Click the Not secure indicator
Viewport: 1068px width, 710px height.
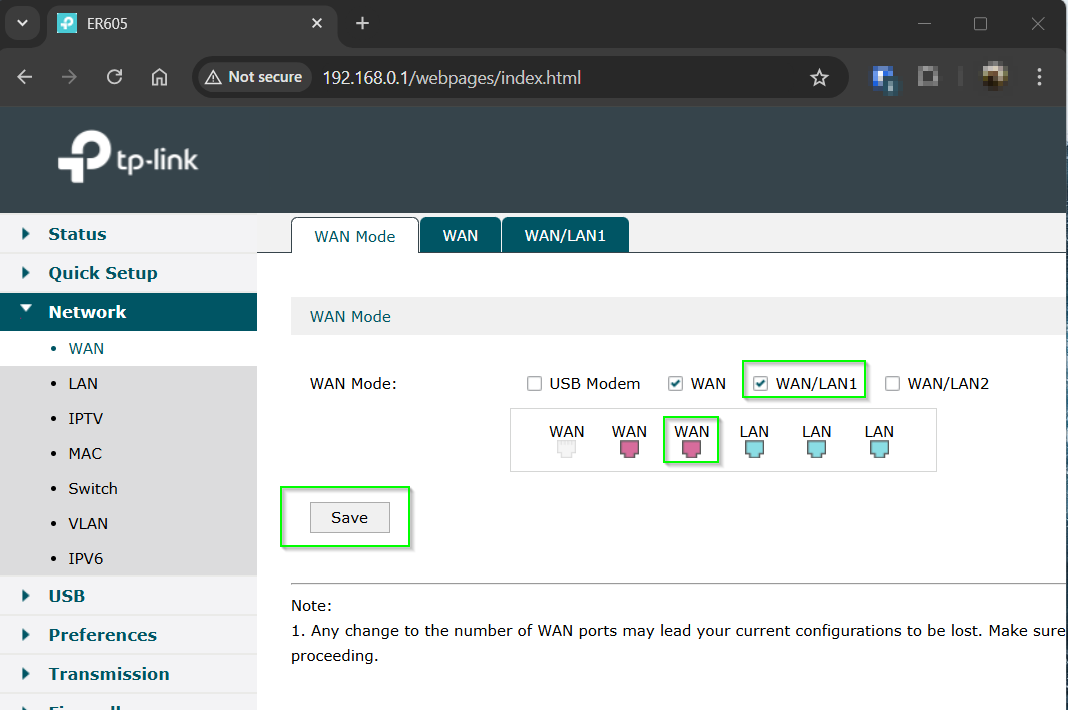point(253,76)
